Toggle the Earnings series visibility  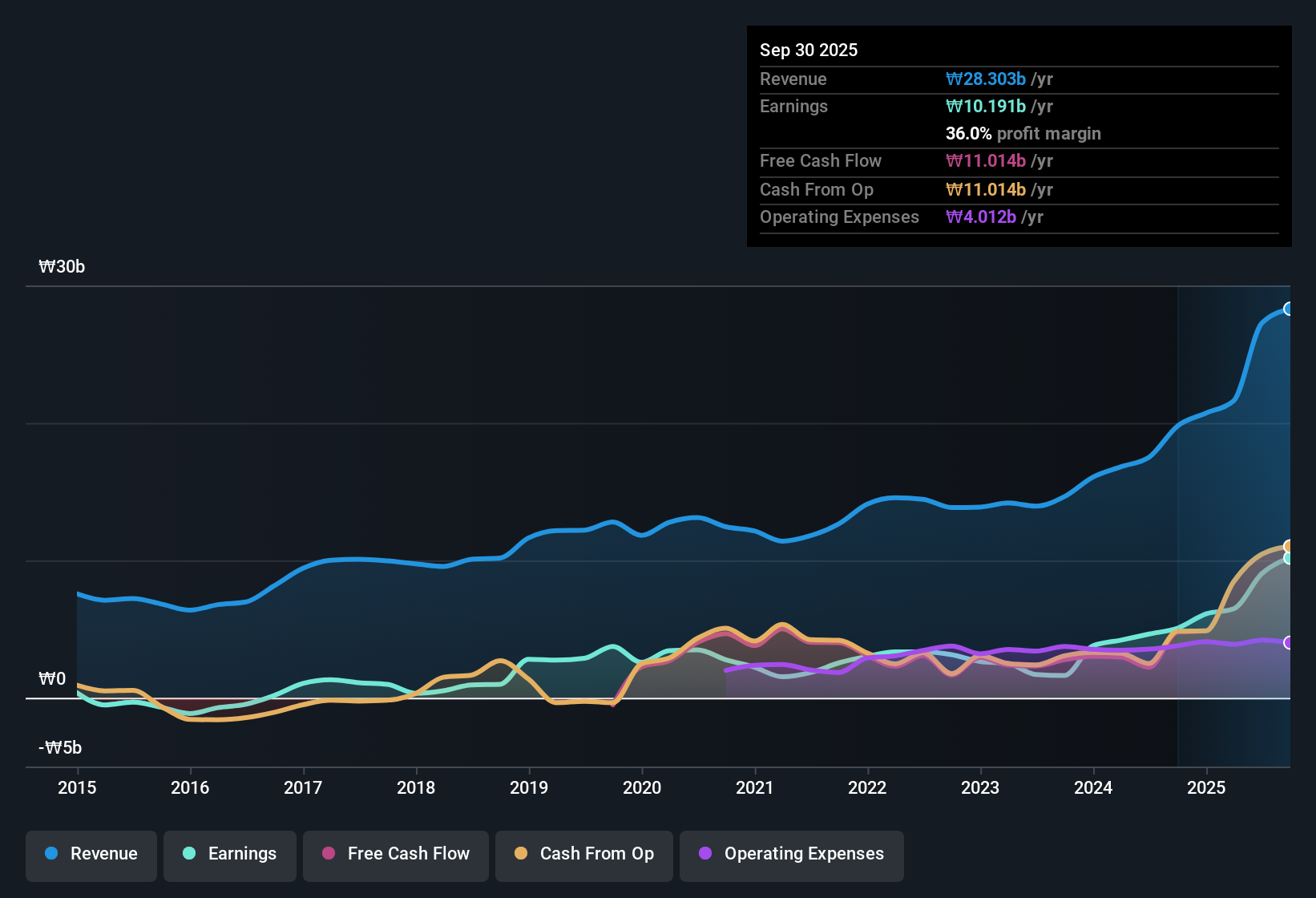[229, 854]
